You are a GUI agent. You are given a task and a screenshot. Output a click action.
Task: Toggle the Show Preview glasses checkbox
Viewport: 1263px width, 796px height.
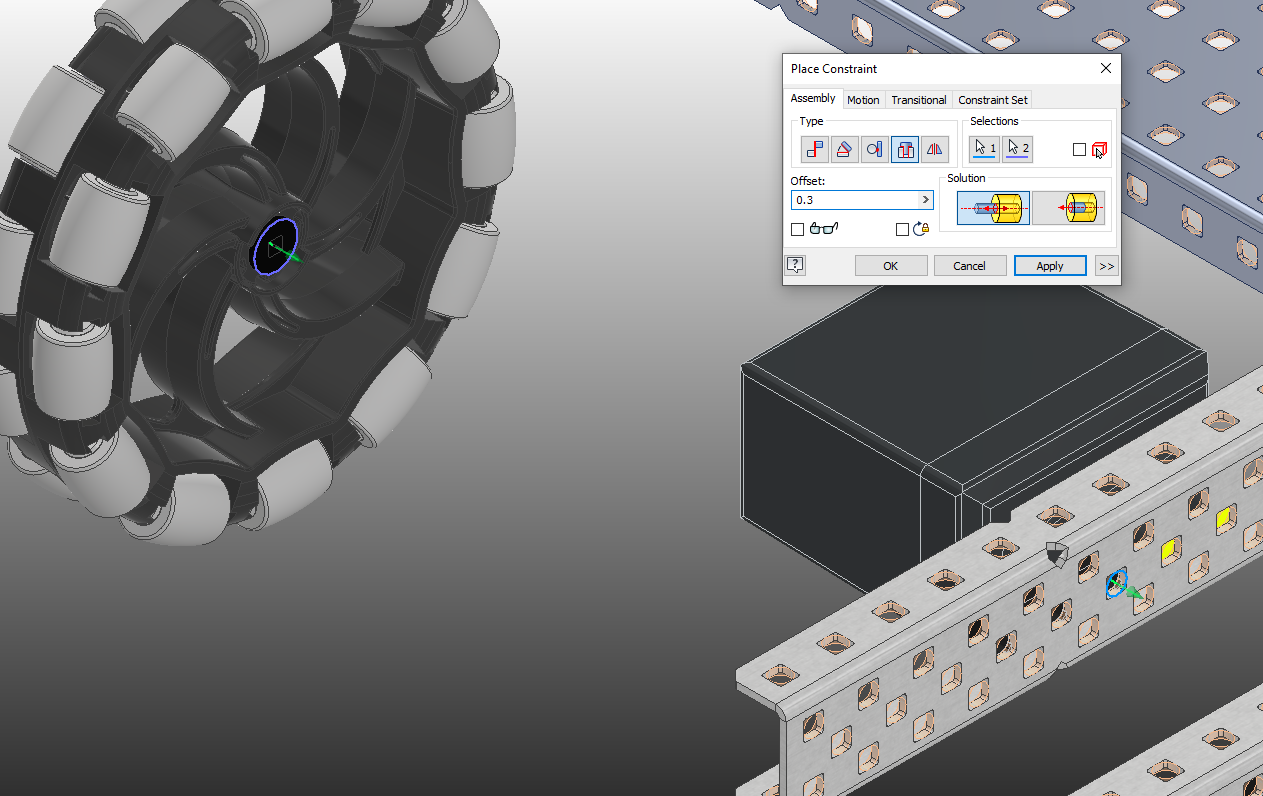coord(797,229)
